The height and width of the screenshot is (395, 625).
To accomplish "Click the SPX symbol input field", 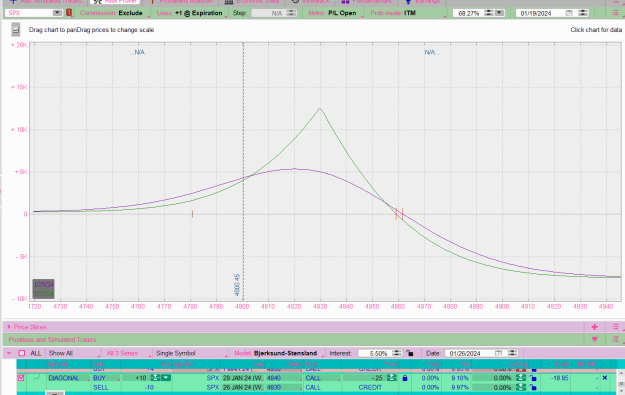I will click(29, 13).
